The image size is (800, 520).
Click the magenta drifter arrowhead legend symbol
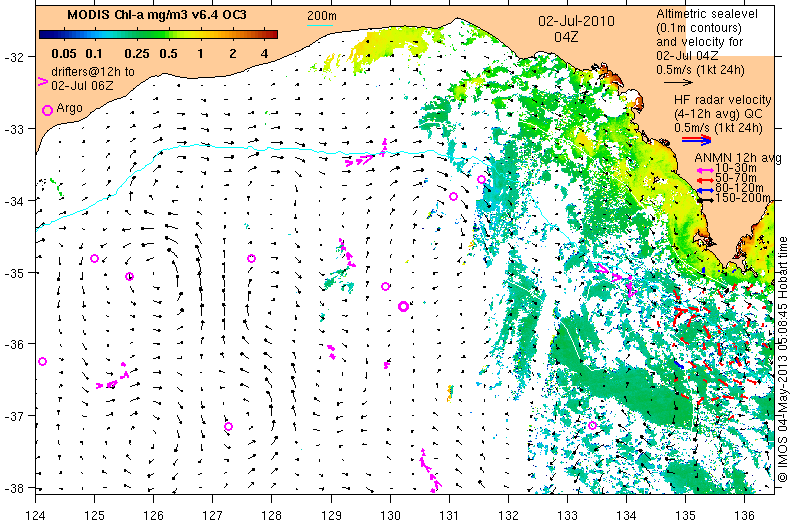[43, 82]
